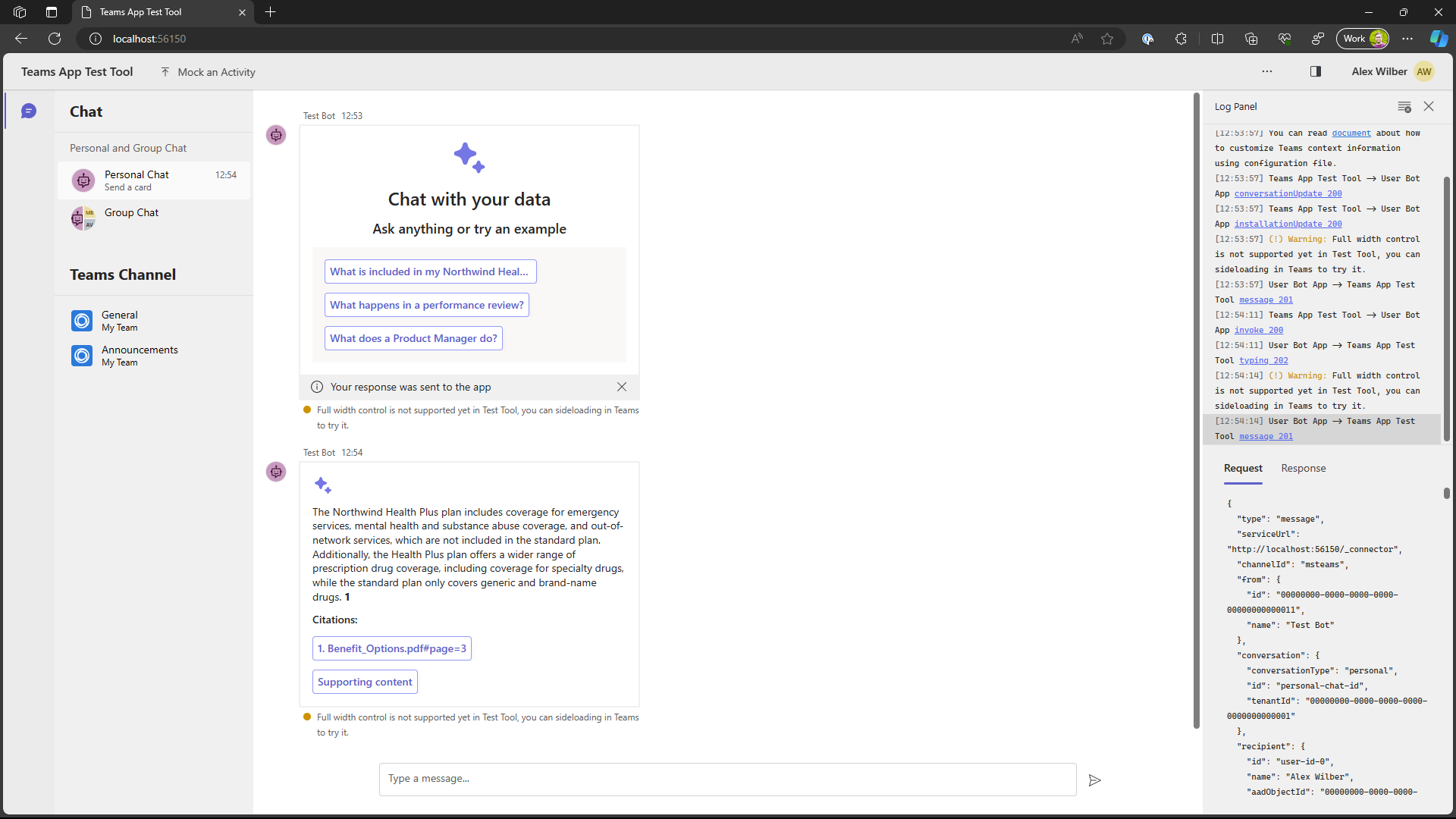
Task: Switch to the Response tab
Action: (x=1303, y=469)
